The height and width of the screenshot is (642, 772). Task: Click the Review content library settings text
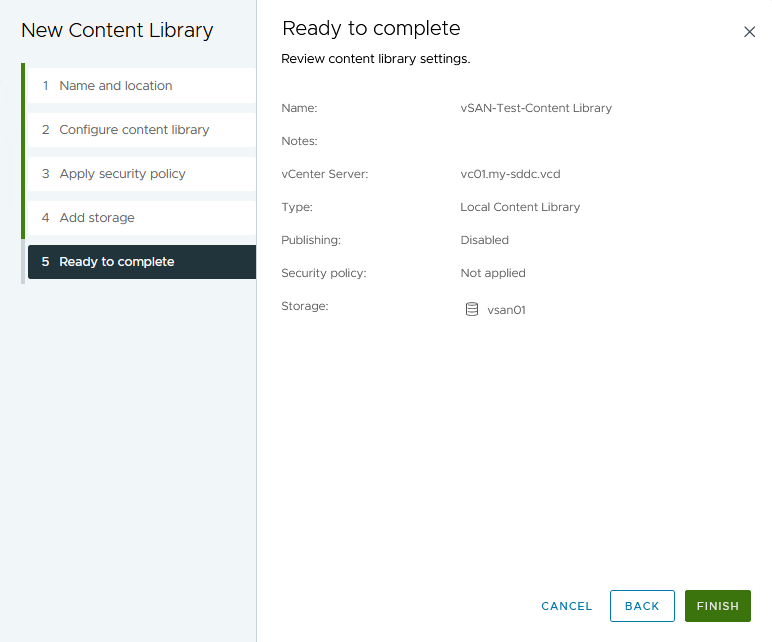(x=375, y=59)
